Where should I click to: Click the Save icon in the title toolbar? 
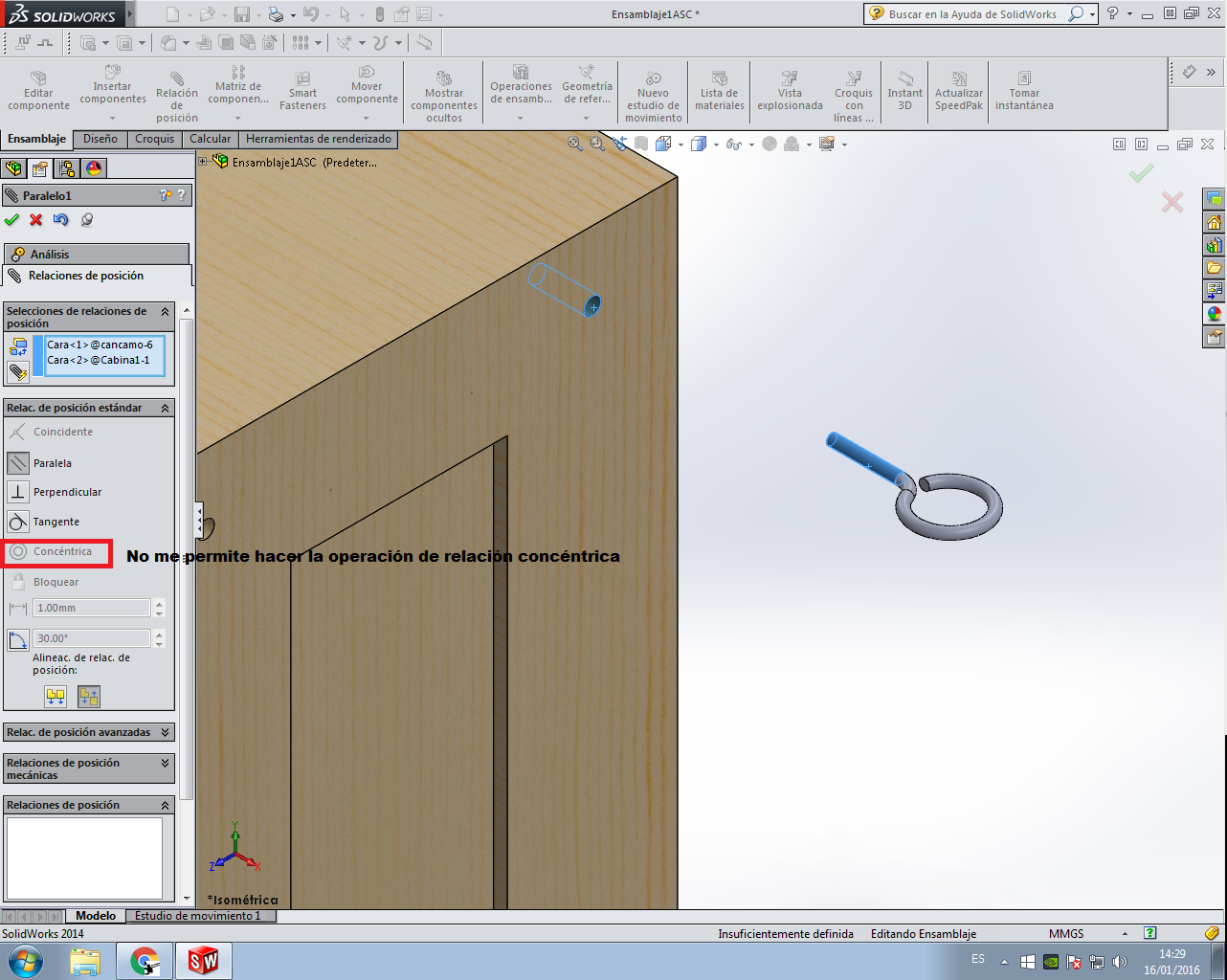tap(242, 14)
